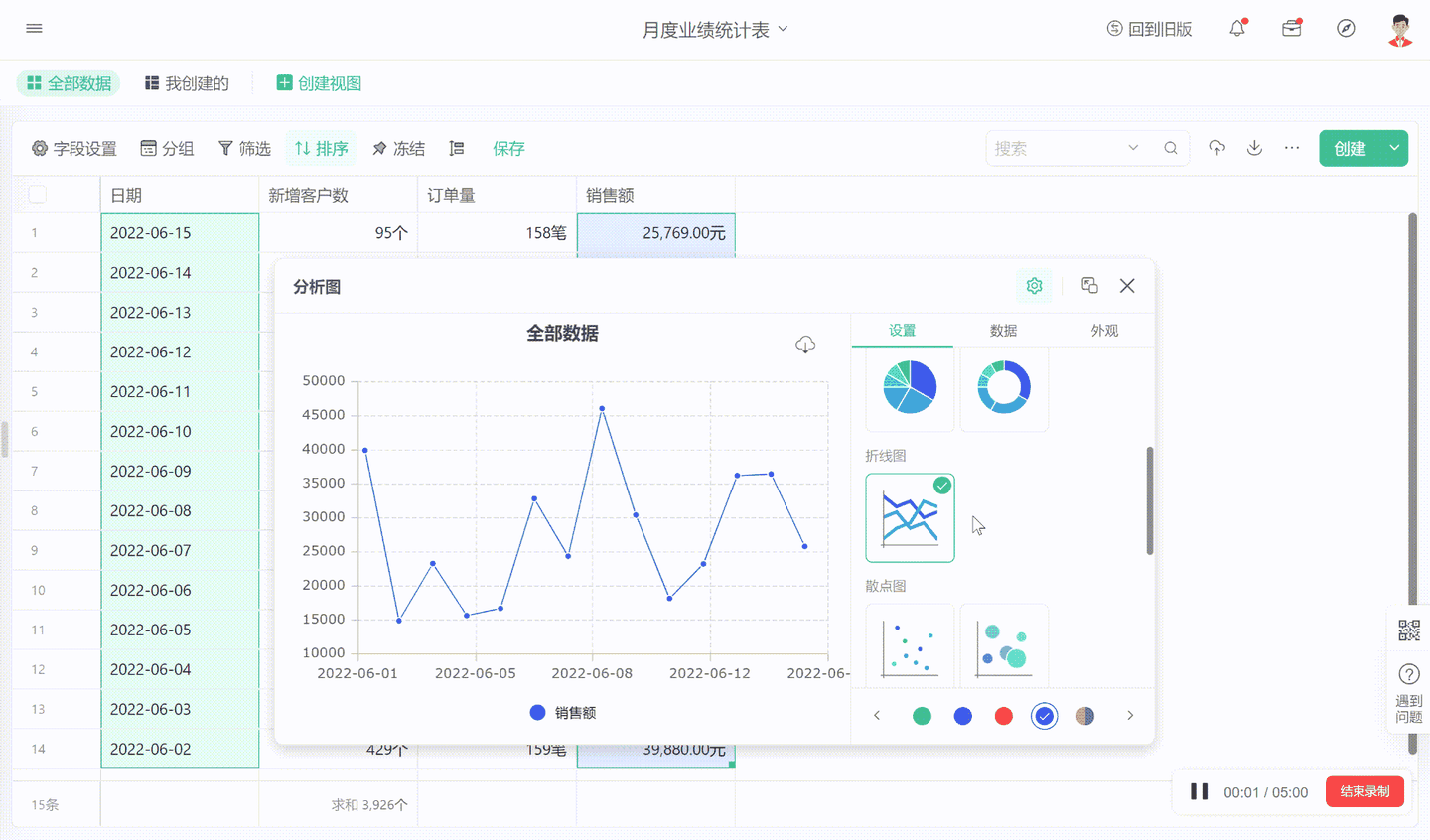Screen dimensions: 1430x840
Task: Choose the multicolor striped theme
Action: tap(1085, 716)
